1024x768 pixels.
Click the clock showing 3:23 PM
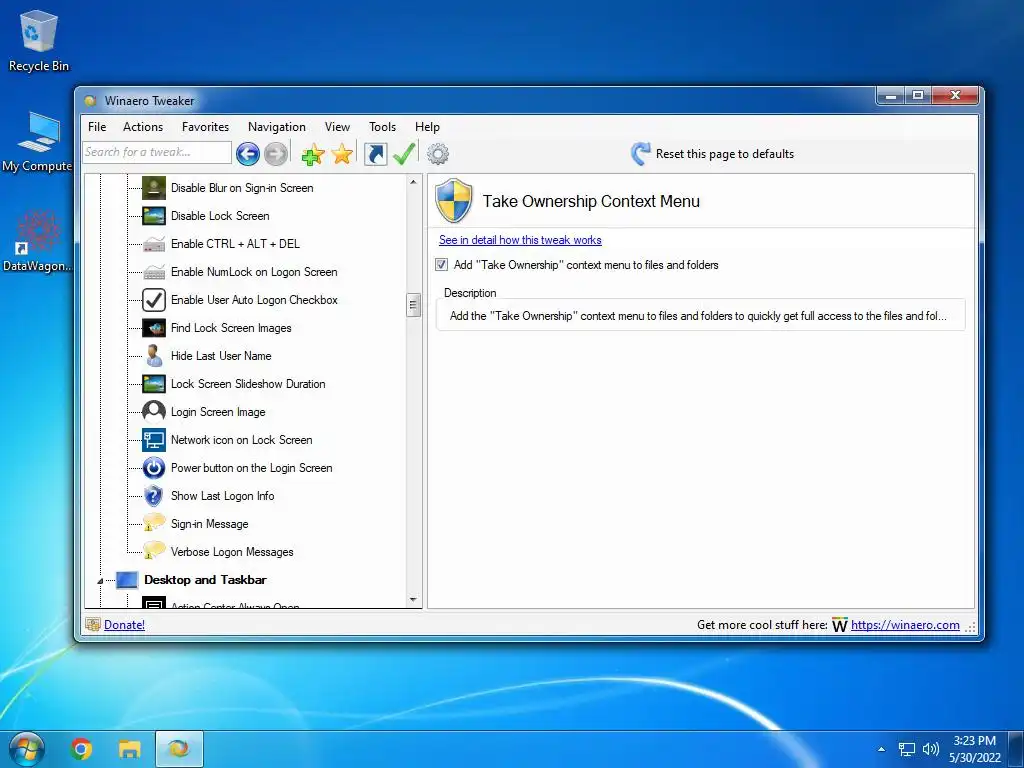coord(974,749)
